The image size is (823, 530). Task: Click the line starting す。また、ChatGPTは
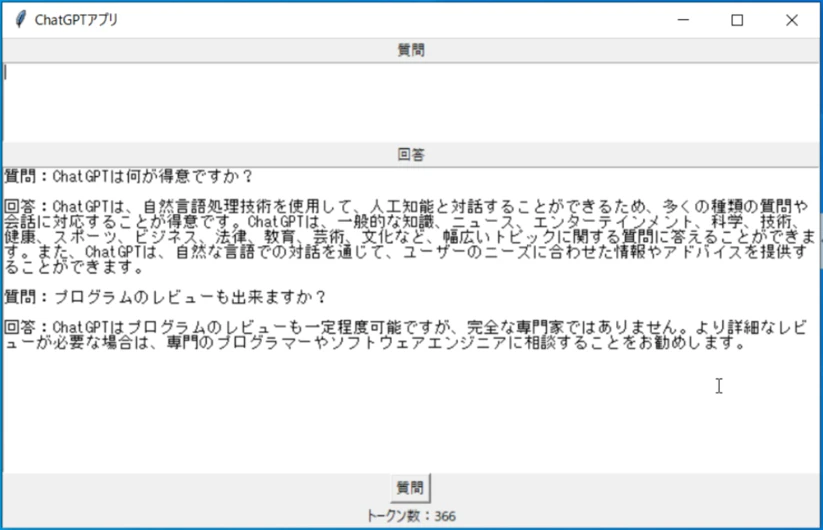406,252
